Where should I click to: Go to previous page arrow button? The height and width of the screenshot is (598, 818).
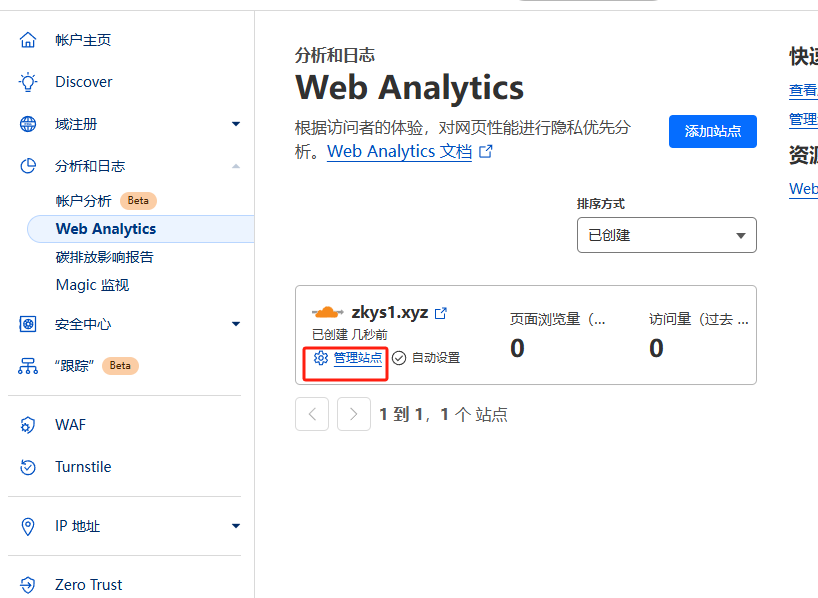[x=312, y=414]
